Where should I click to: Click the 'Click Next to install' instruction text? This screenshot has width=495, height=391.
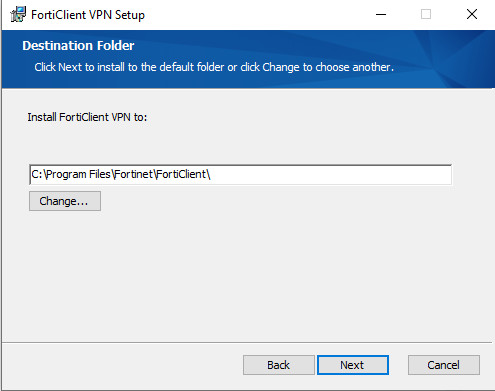[214, 67]
